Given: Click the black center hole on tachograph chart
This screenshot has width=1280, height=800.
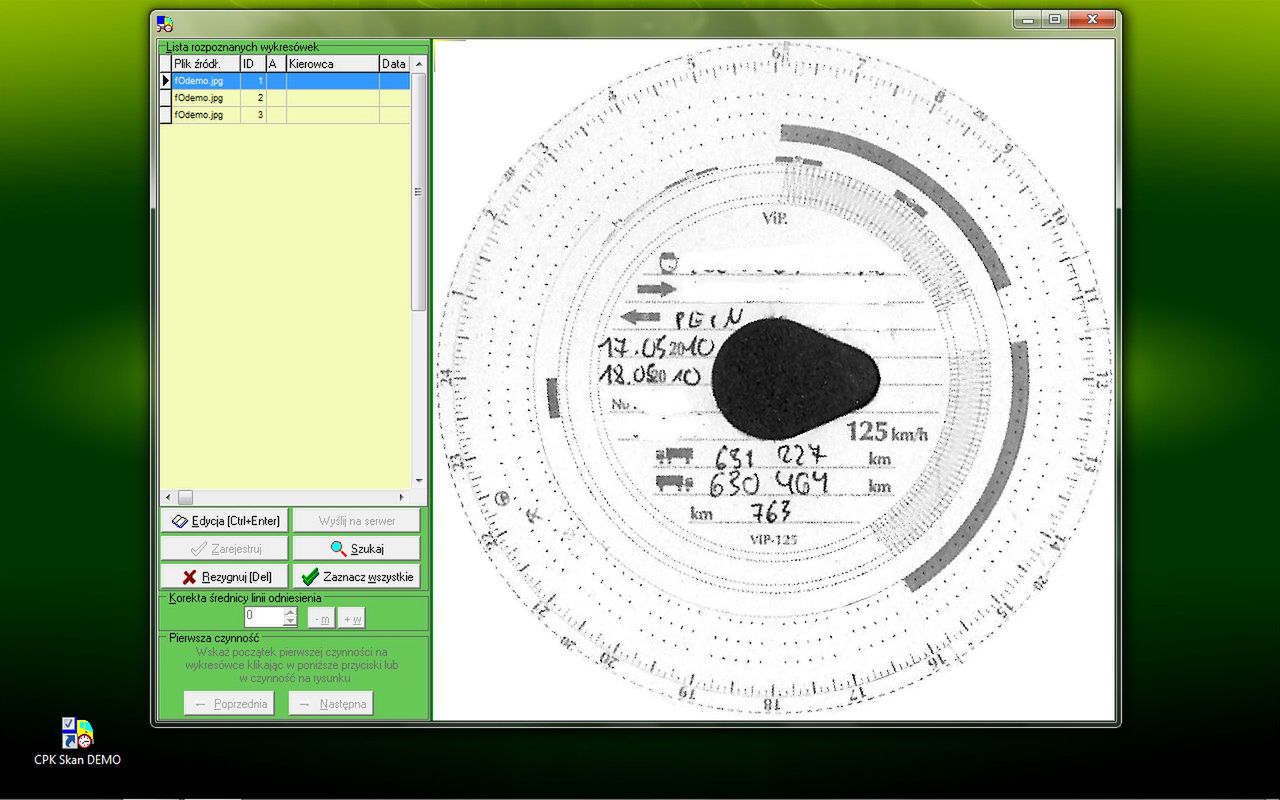Looking at the screenshot, I should (795, 378).
